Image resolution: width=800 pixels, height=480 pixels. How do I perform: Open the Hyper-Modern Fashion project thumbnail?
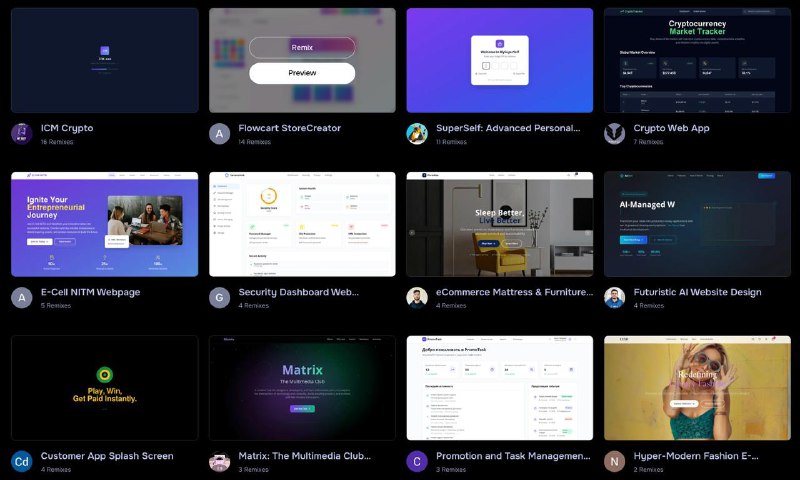[x=697, y=388]
